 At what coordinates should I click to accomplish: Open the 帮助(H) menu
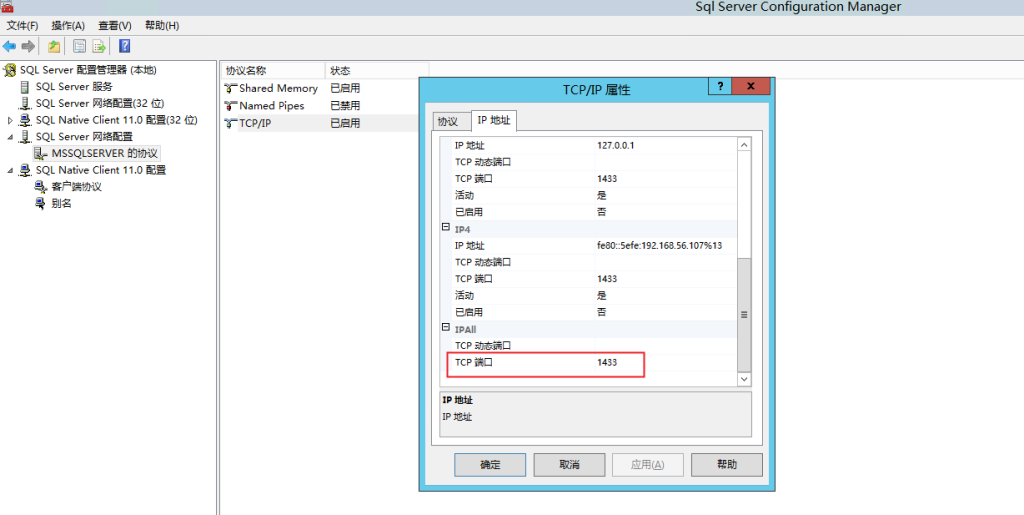(x=162, y=25)
